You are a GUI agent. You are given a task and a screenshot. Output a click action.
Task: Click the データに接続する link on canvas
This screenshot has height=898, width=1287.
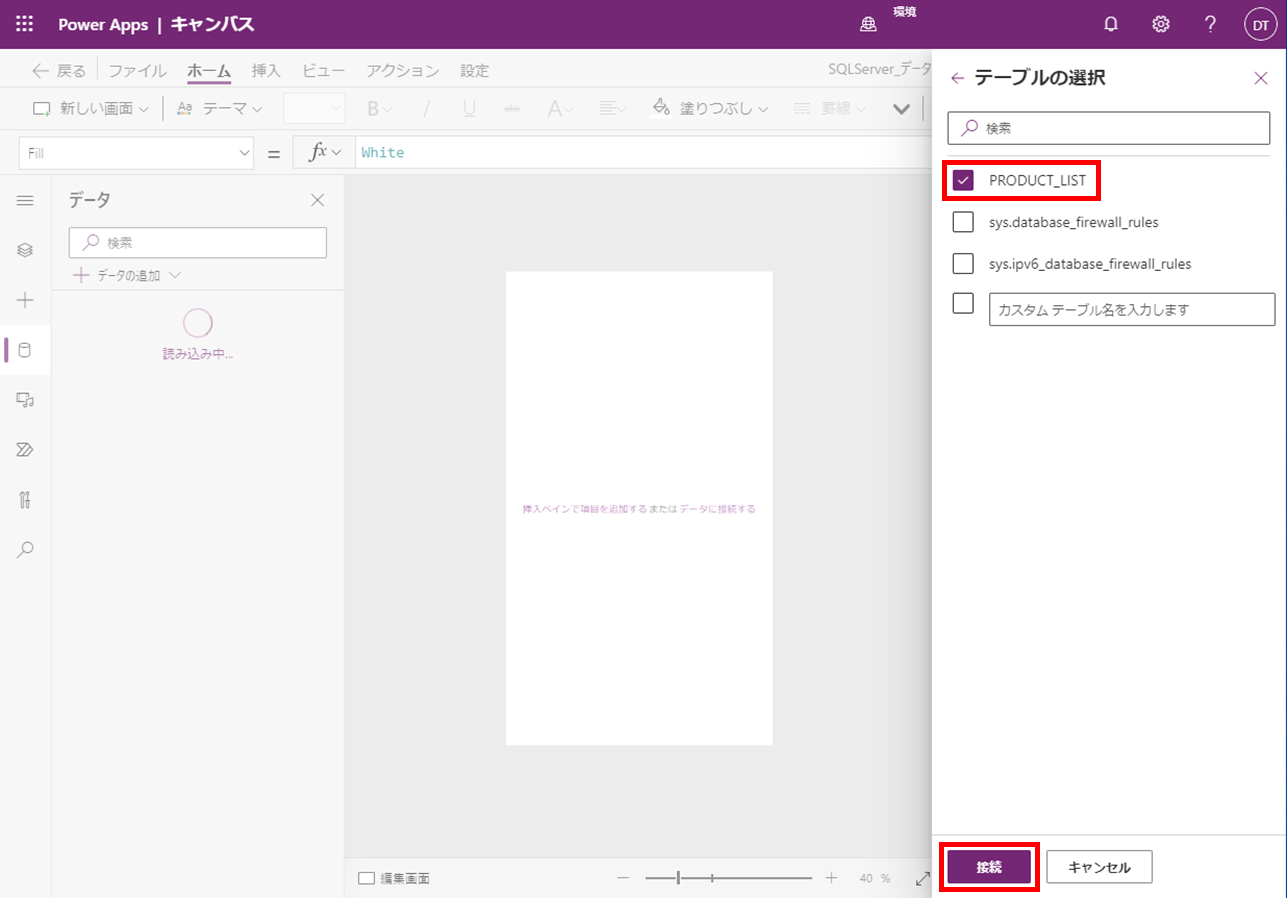click(717, 509)
